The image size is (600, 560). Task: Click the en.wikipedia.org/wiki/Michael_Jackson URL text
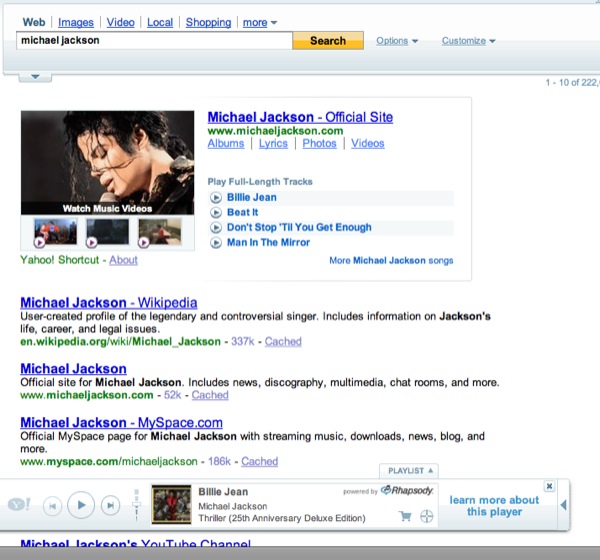click(121, 341)
